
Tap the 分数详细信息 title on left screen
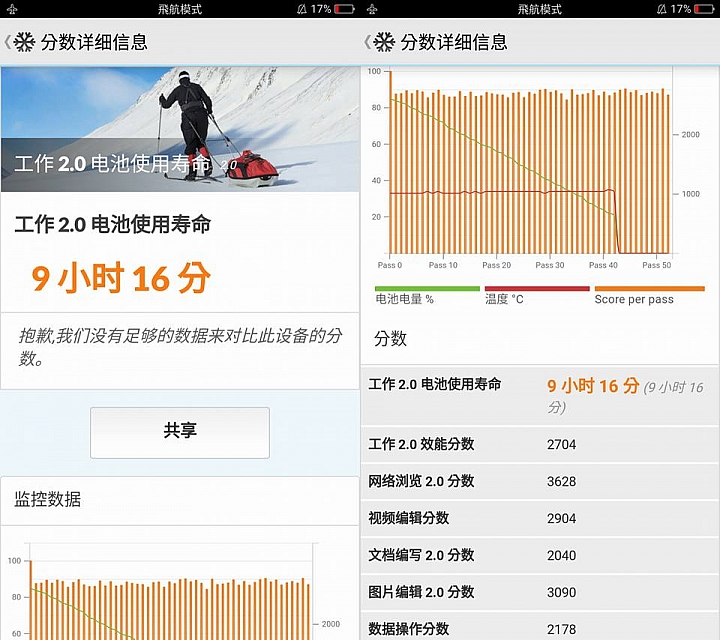(94, 42)
